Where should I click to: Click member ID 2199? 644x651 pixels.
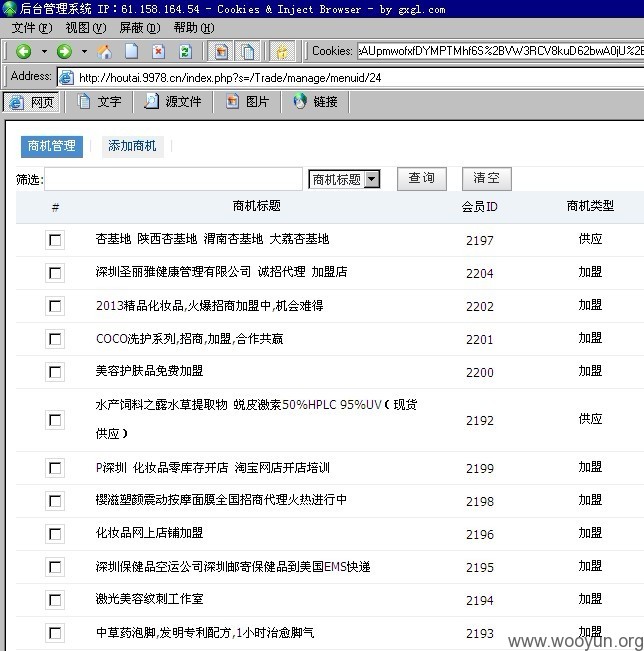tap(480, 468)
